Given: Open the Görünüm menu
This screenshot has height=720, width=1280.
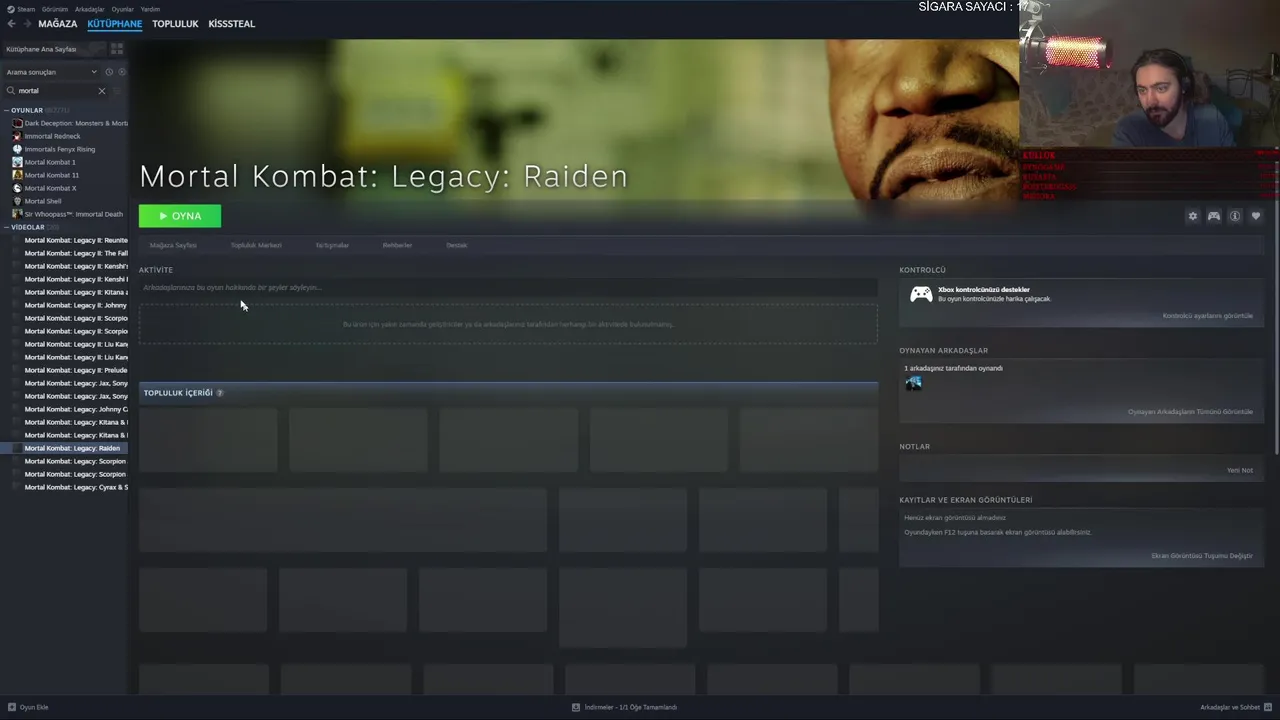Looking at the screenshot, I should coord(55,9).
